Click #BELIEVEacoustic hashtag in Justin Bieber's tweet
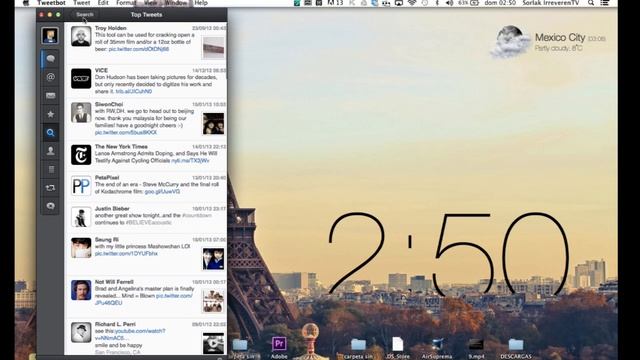Image resolution: width=640 pixels, height=360 pixels. click(149, 222)
